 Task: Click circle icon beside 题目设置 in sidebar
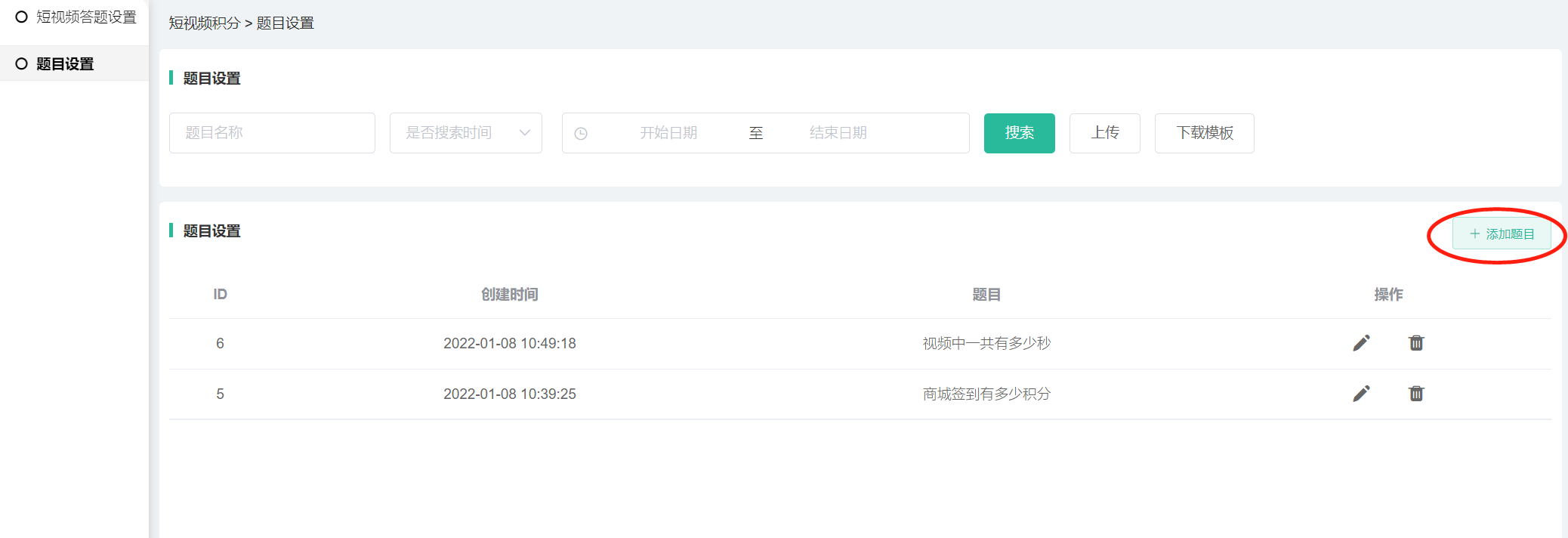pyautogui.click(x=21, y=64)
